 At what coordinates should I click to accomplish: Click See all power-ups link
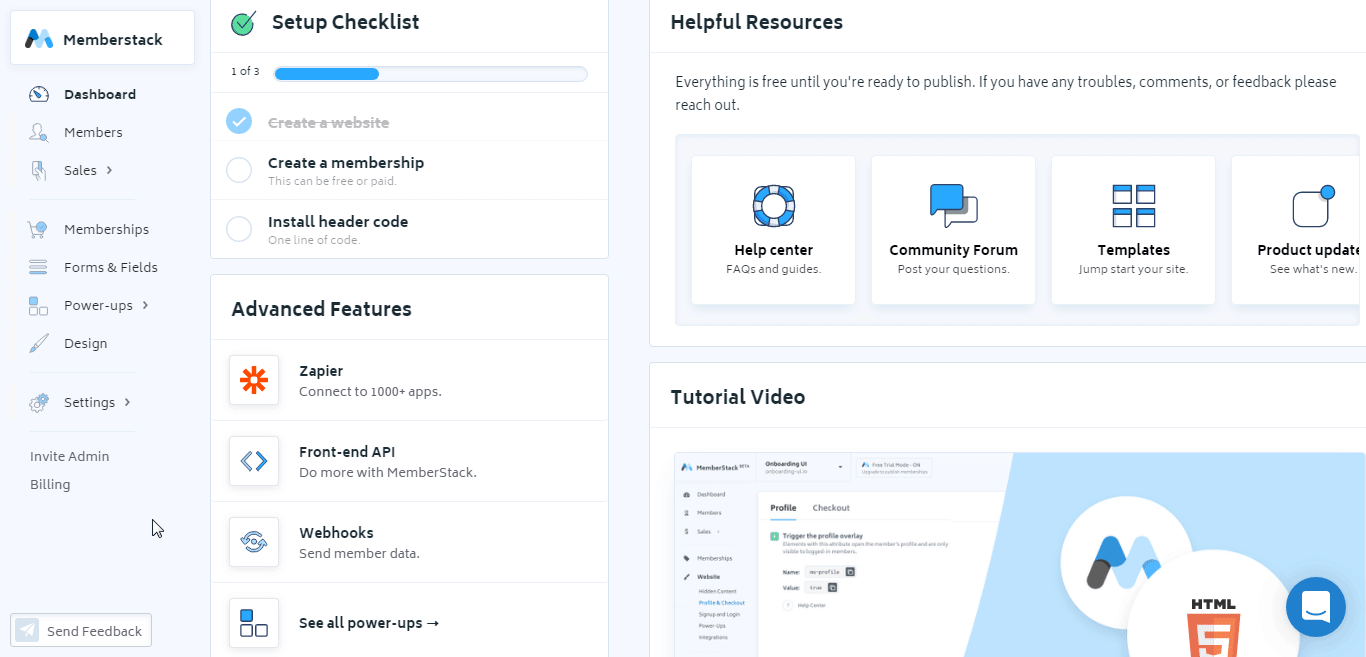click(369, 623)
